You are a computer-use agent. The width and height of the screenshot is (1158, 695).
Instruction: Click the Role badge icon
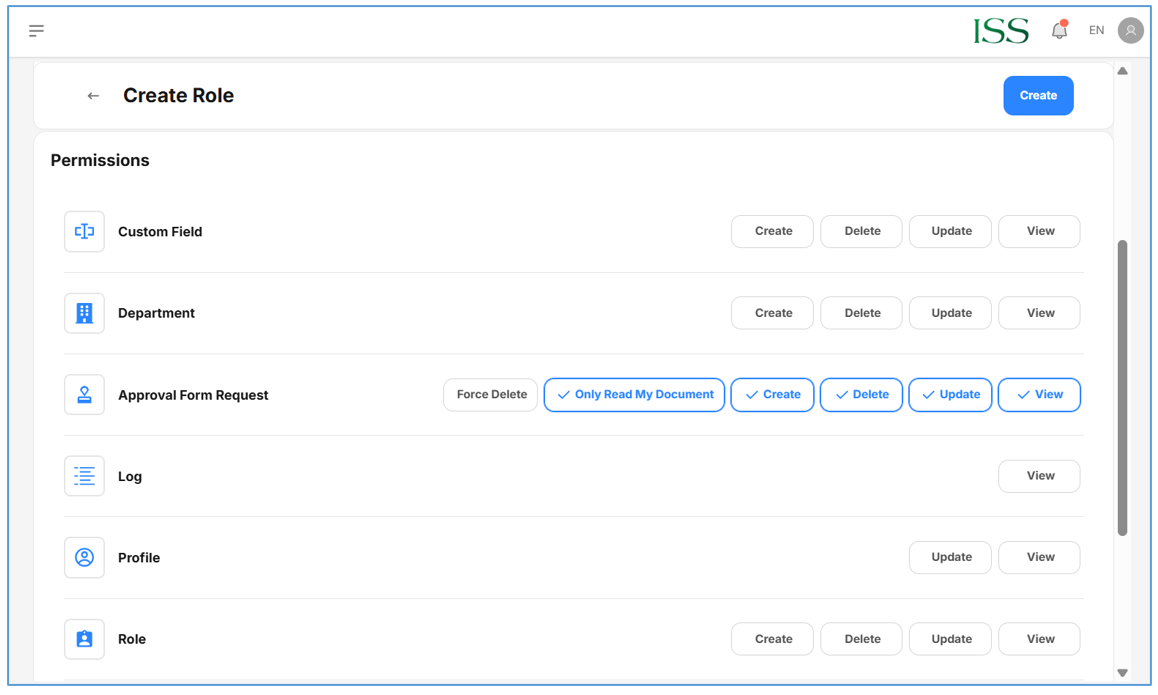pos(84,639)
